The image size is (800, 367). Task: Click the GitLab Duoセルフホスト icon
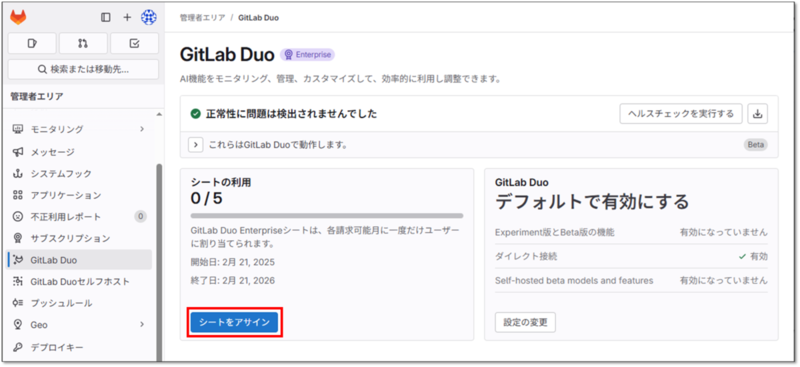click(18, 281)
